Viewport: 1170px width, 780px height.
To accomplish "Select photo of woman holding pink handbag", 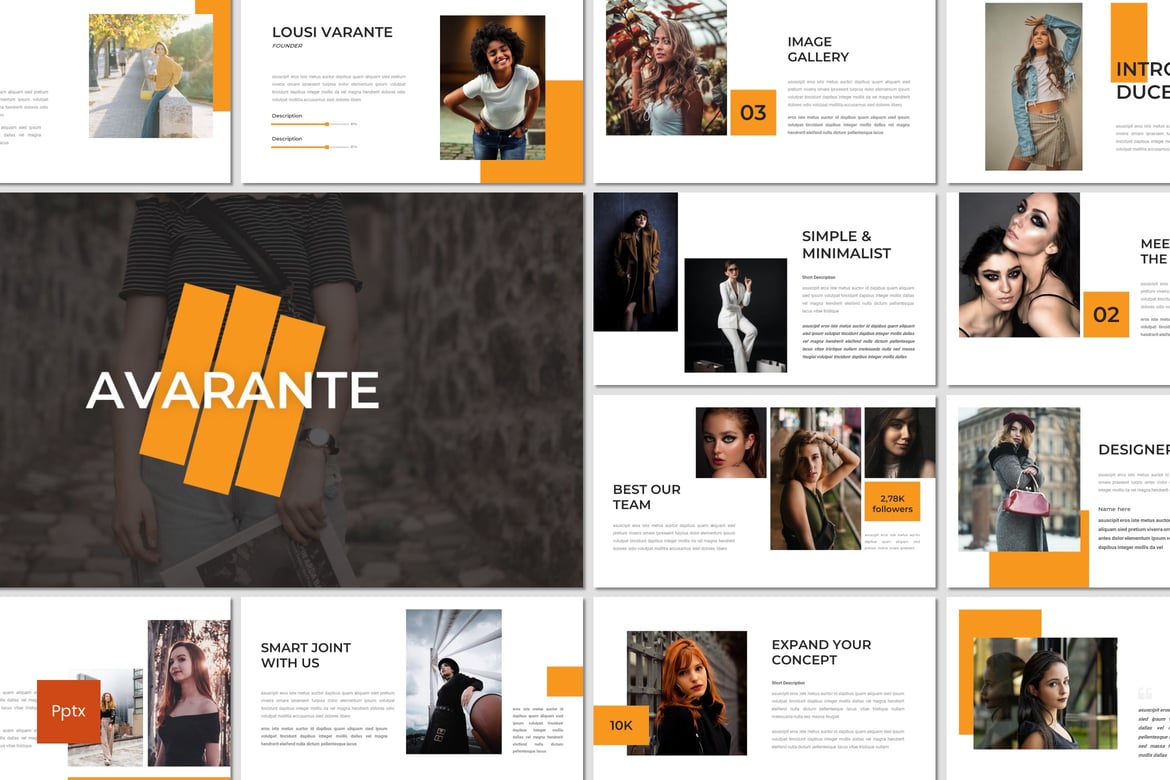I will pyautogui.click(x=1019, y=479).
